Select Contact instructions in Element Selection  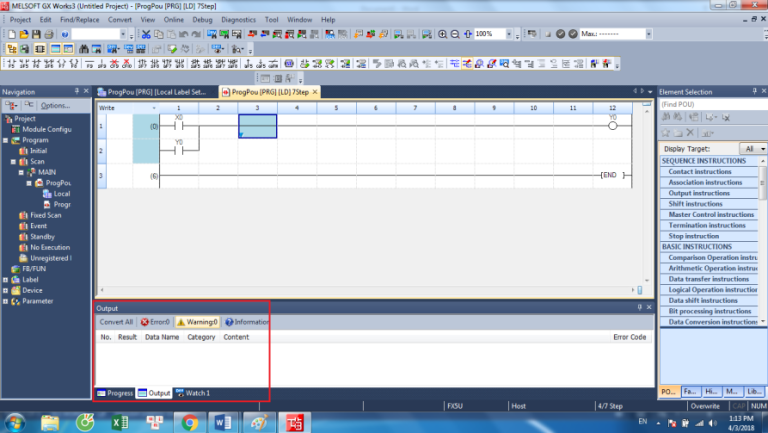pyautogui.click(x=700, y=172)
